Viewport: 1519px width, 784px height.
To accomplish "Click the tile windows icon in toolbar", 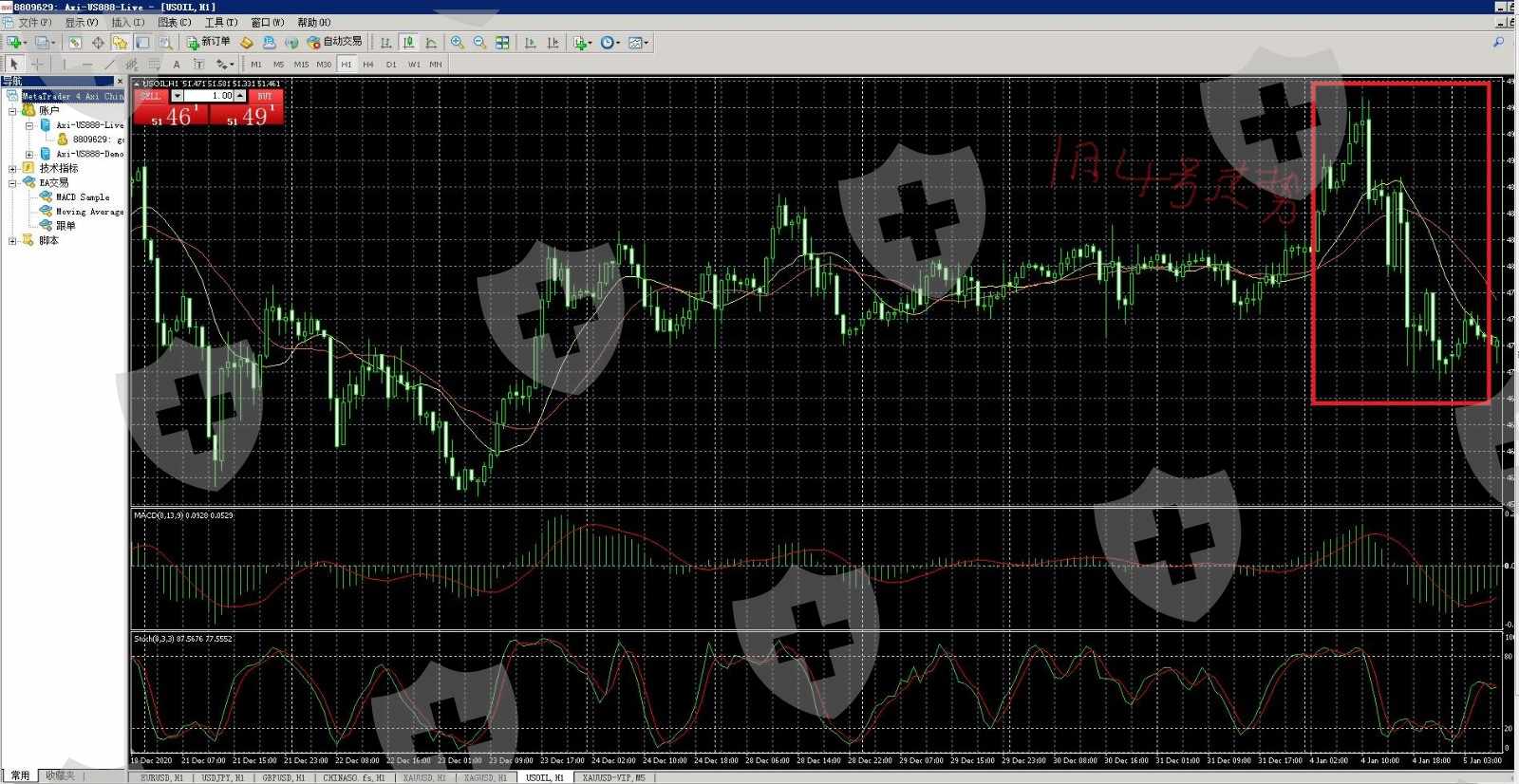I will tap(502, 43).
